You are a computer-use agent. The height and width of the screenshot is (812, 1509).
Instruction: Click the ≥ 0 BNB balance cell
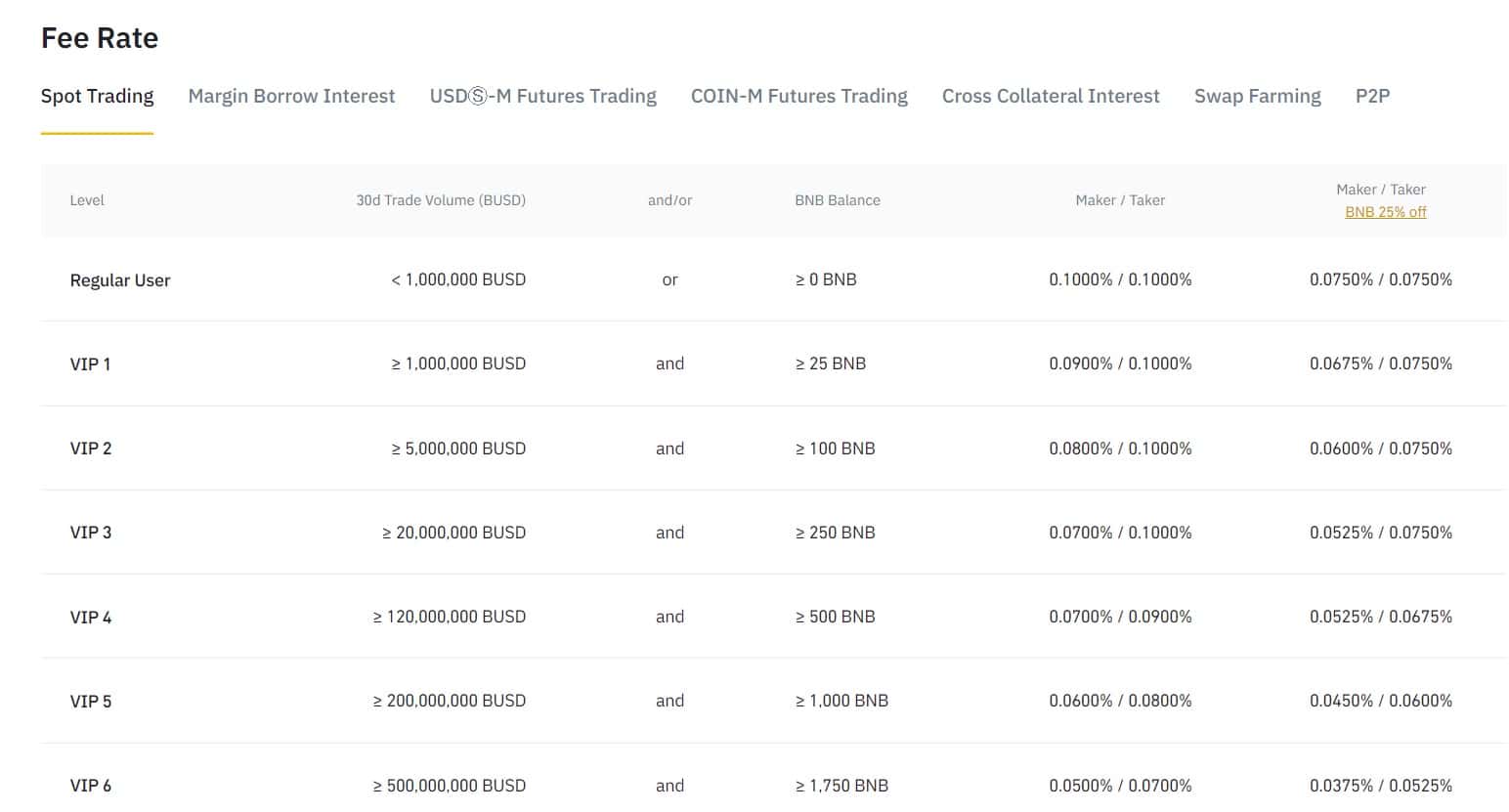(x=826, y=279)
